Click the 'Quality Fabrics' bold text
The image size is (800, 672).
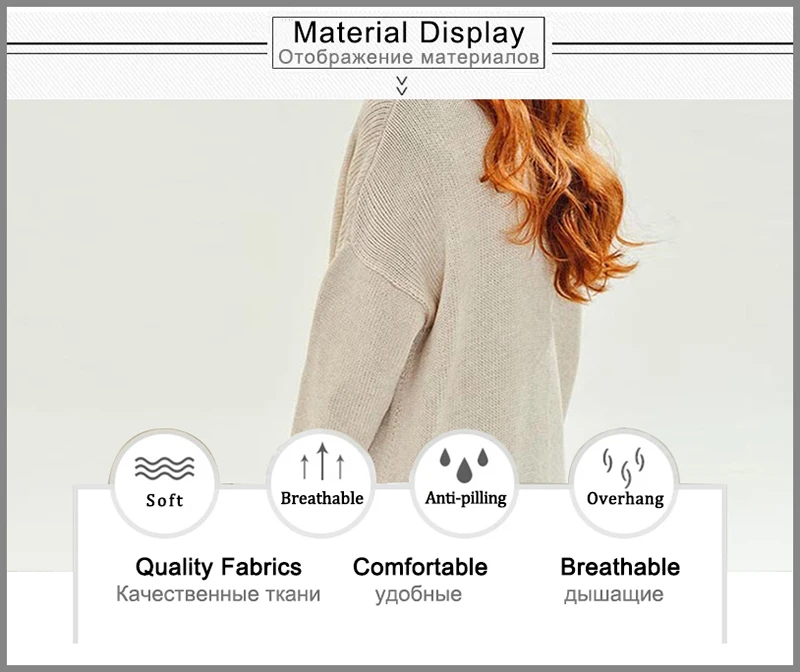tap(218, 567)
